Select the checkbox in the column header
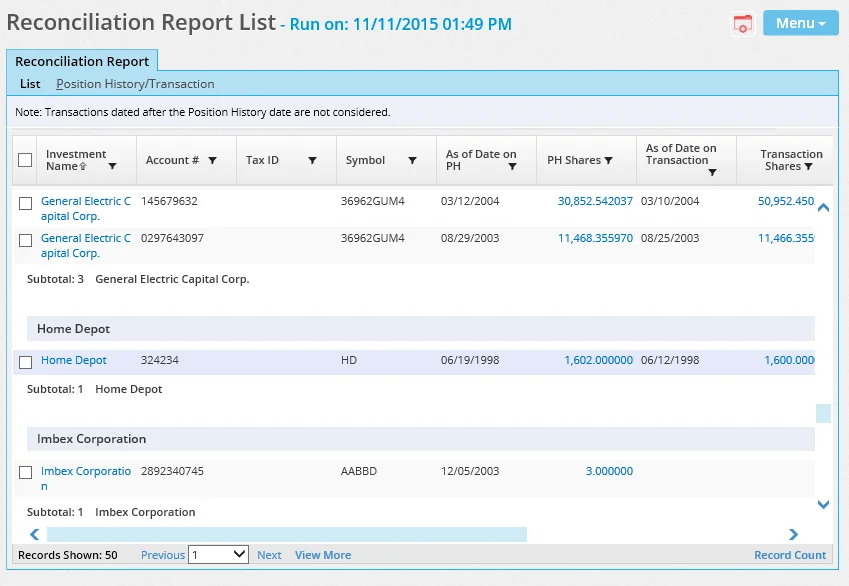 25,159
